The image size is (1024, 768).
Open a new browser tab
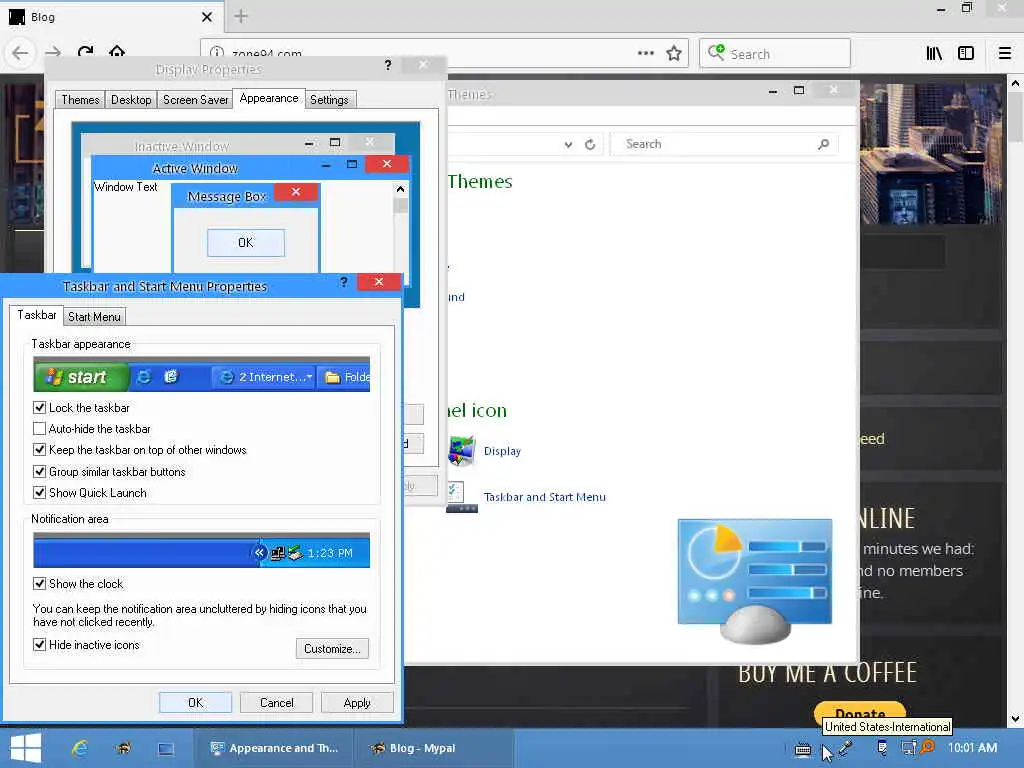241,16
